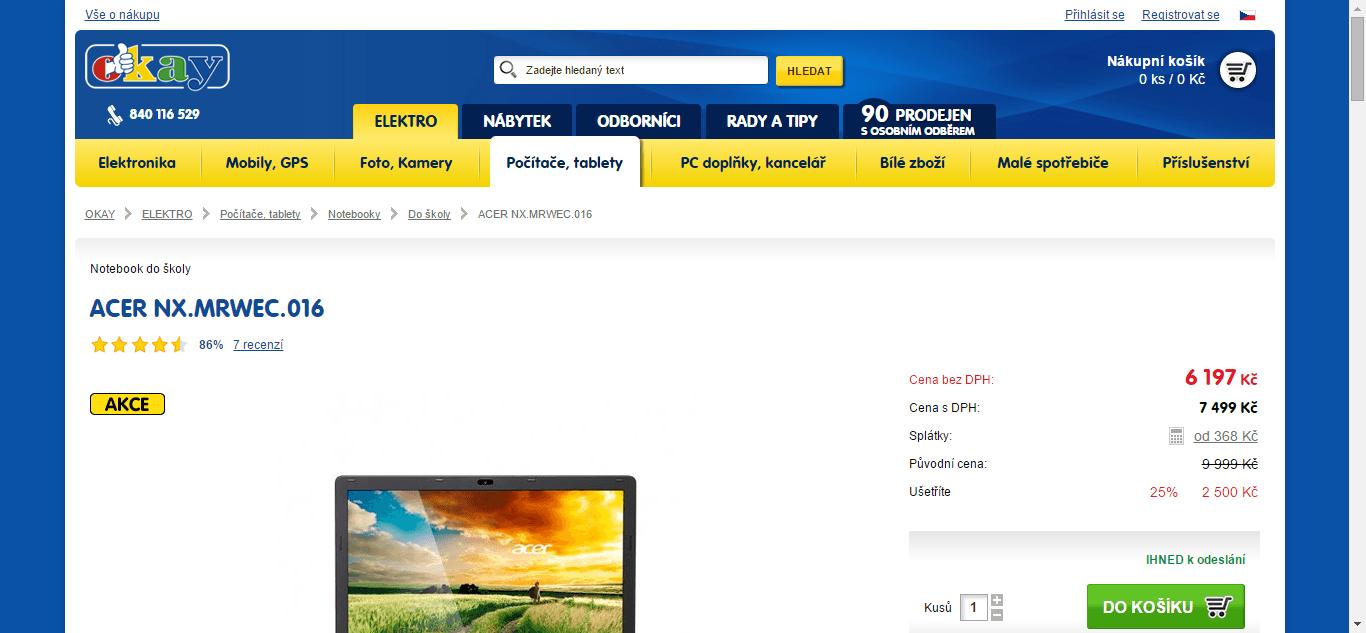Click the IHNED k odeslání availability text

click(x=1195, y=560)
